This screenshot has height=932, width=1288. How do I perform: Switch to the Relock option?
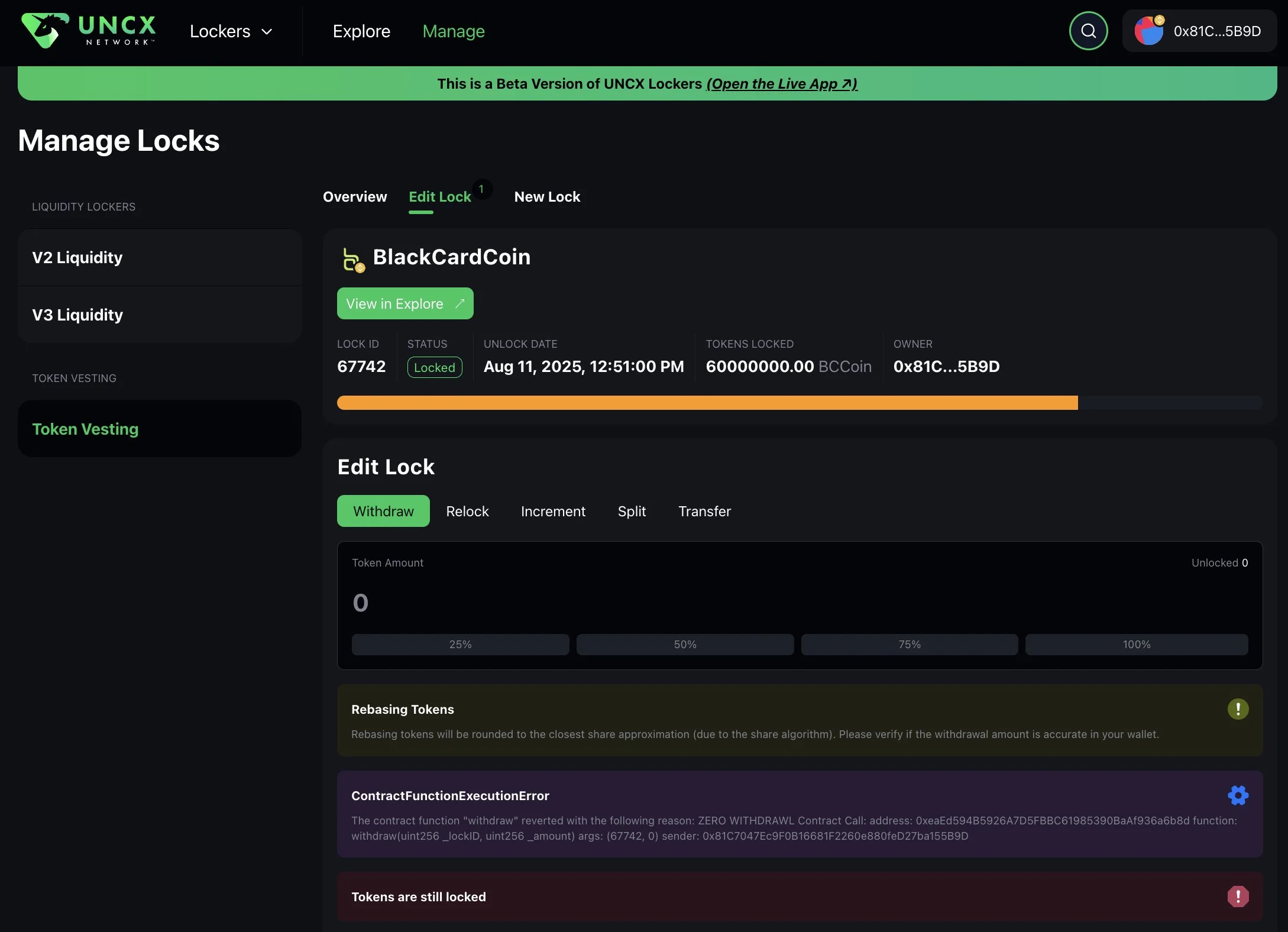point(467,511)
